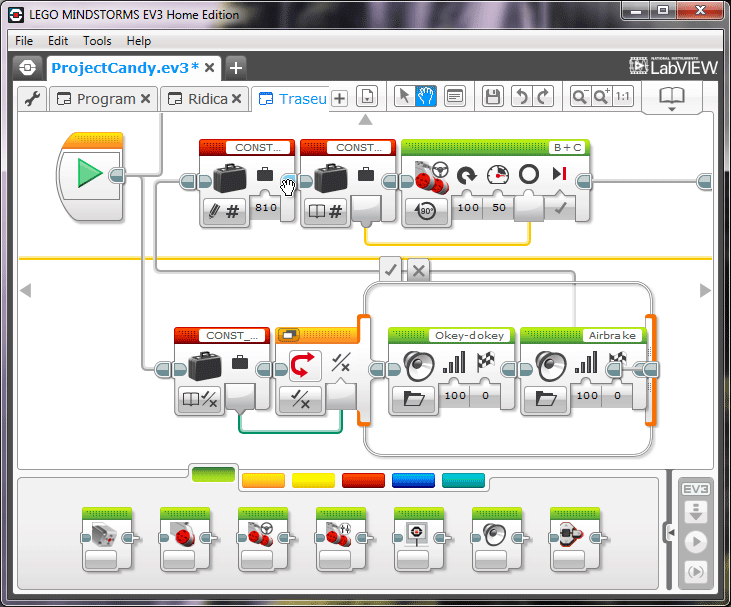Pick the Sound block from palette

pos(497,539)
